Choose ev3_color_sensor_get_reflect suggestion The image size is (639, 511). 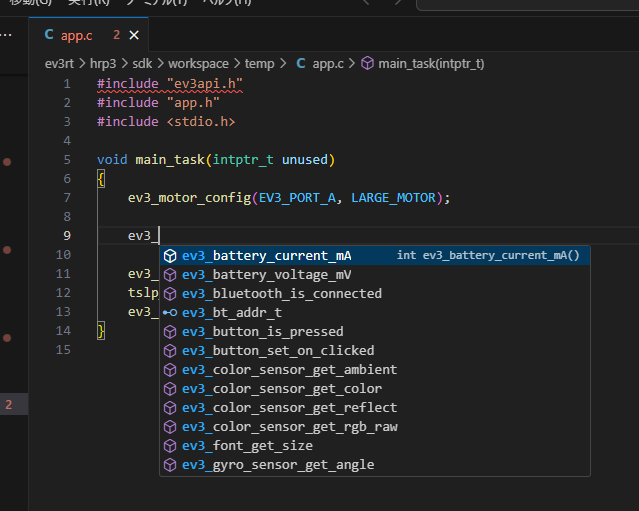pos(375,408)
